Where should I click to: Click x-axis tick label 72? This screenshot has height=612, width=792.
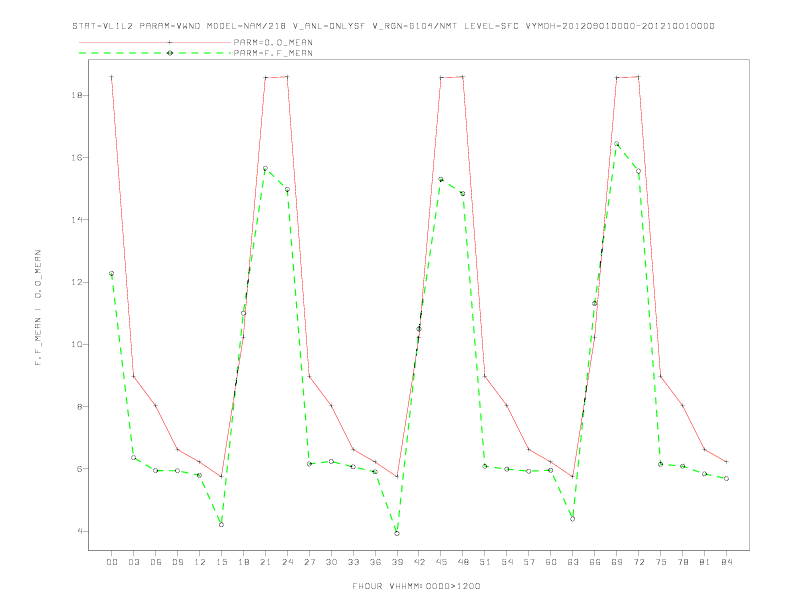(638, 562)
